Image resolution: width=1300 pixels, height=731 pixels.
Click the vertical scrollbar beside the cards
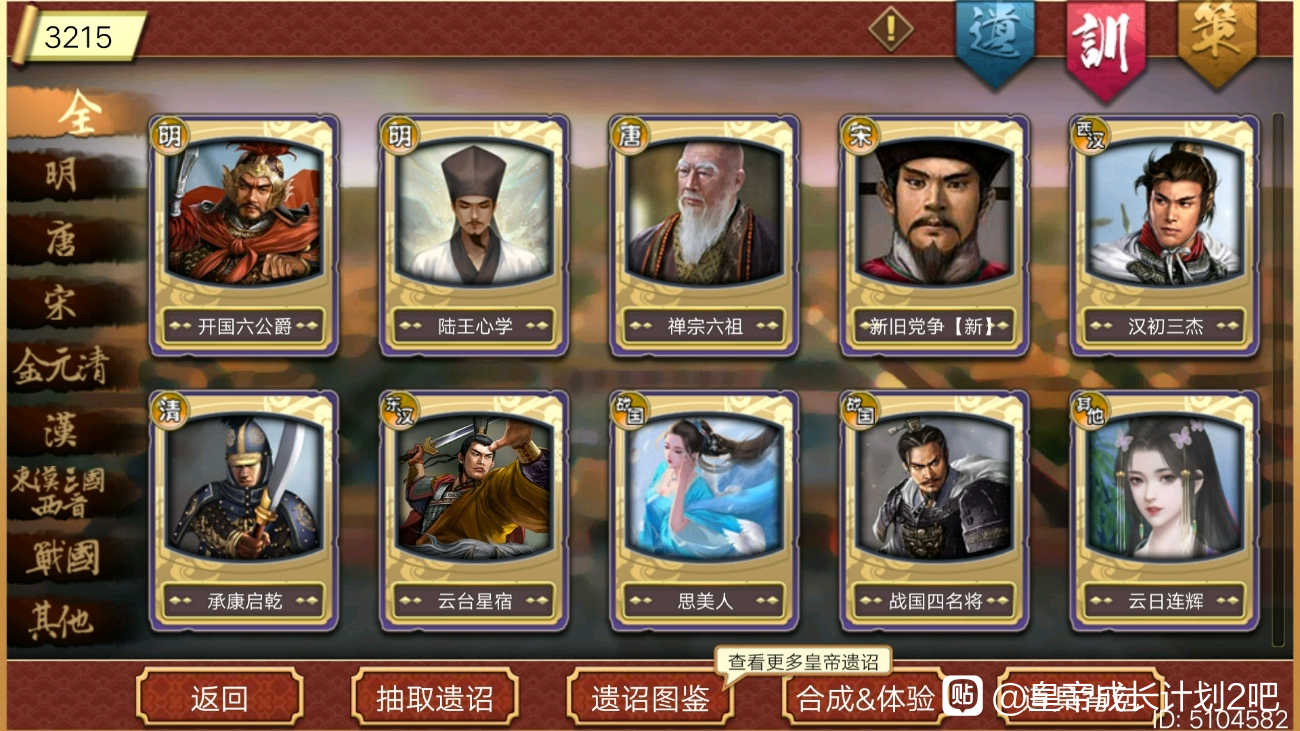click(1278, 380)
